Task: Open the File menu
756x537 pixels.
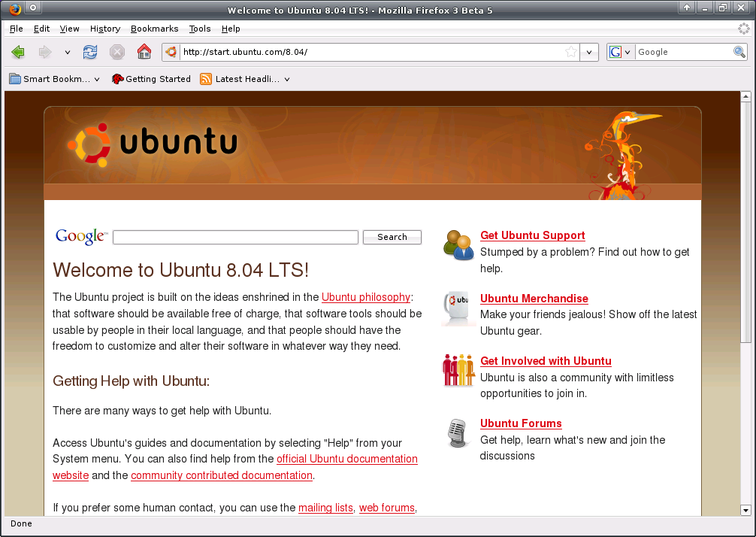Action: pos(16,29)
